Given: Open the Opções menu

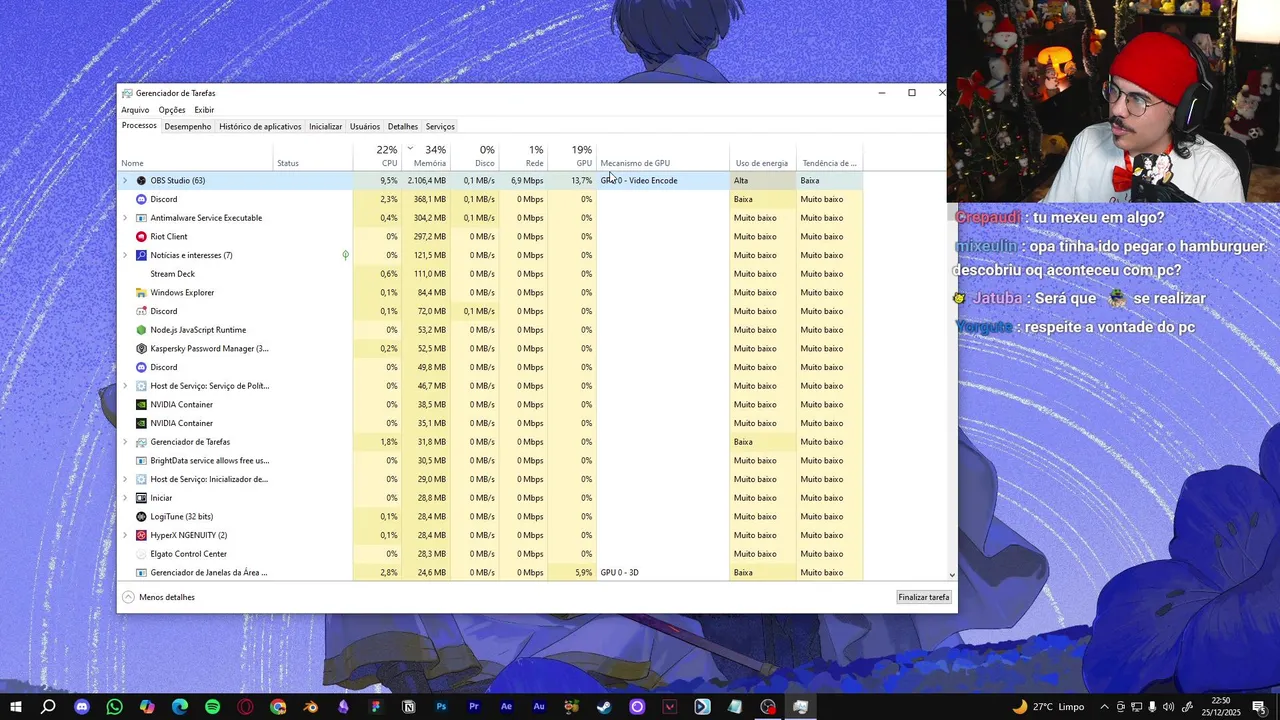Looking at the screenshot, I should pos(172,110).
